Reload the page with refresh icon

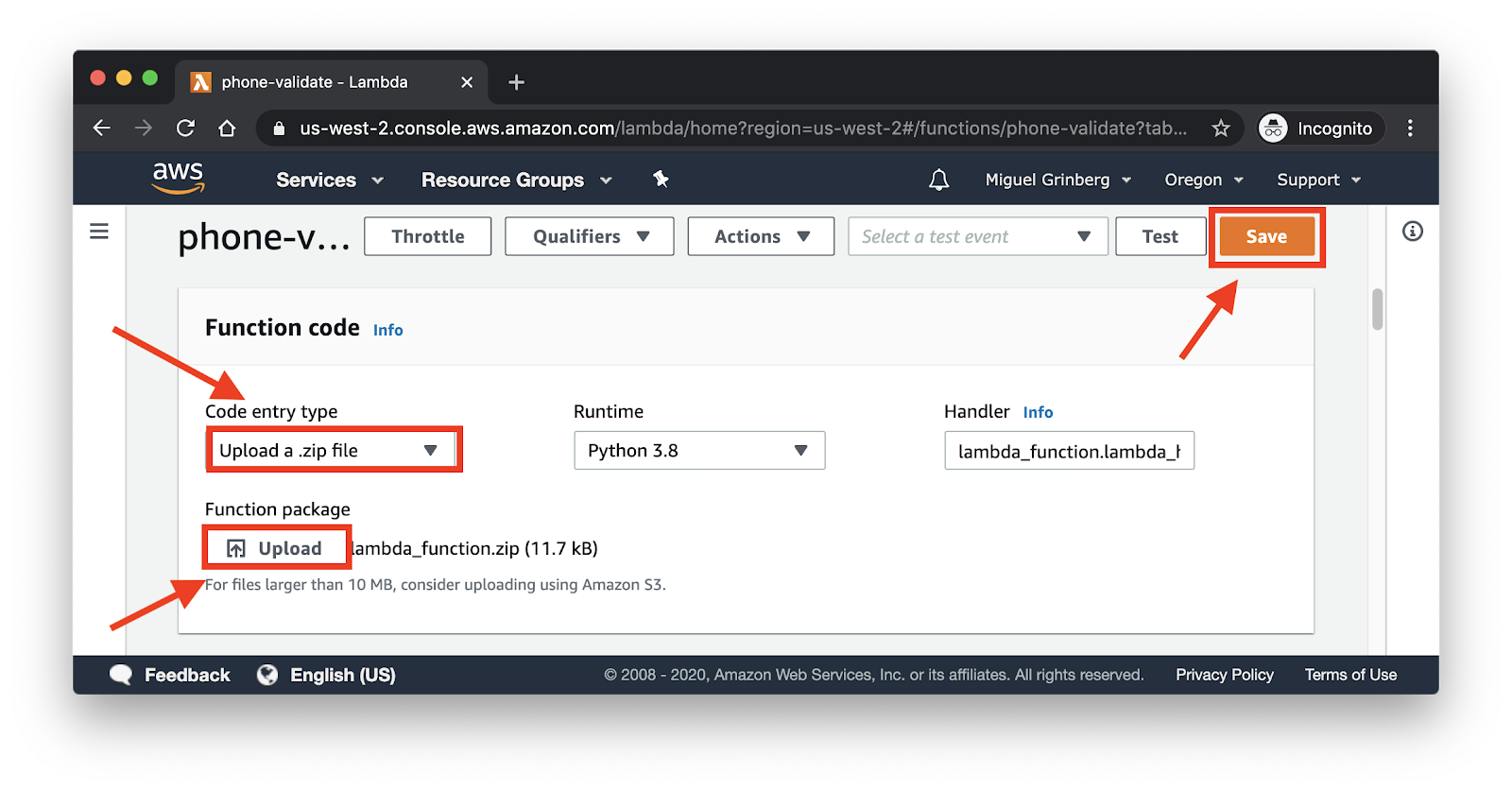pos(185,128)
